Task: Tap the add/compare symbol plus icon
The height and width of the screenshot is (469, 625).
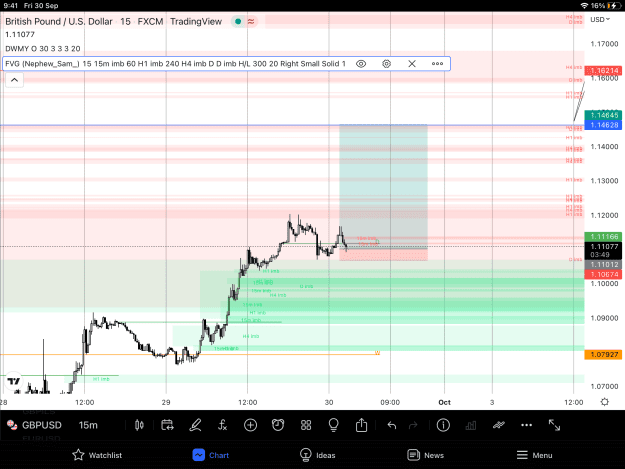Action: pyautogui.click(x=250, y=425)
